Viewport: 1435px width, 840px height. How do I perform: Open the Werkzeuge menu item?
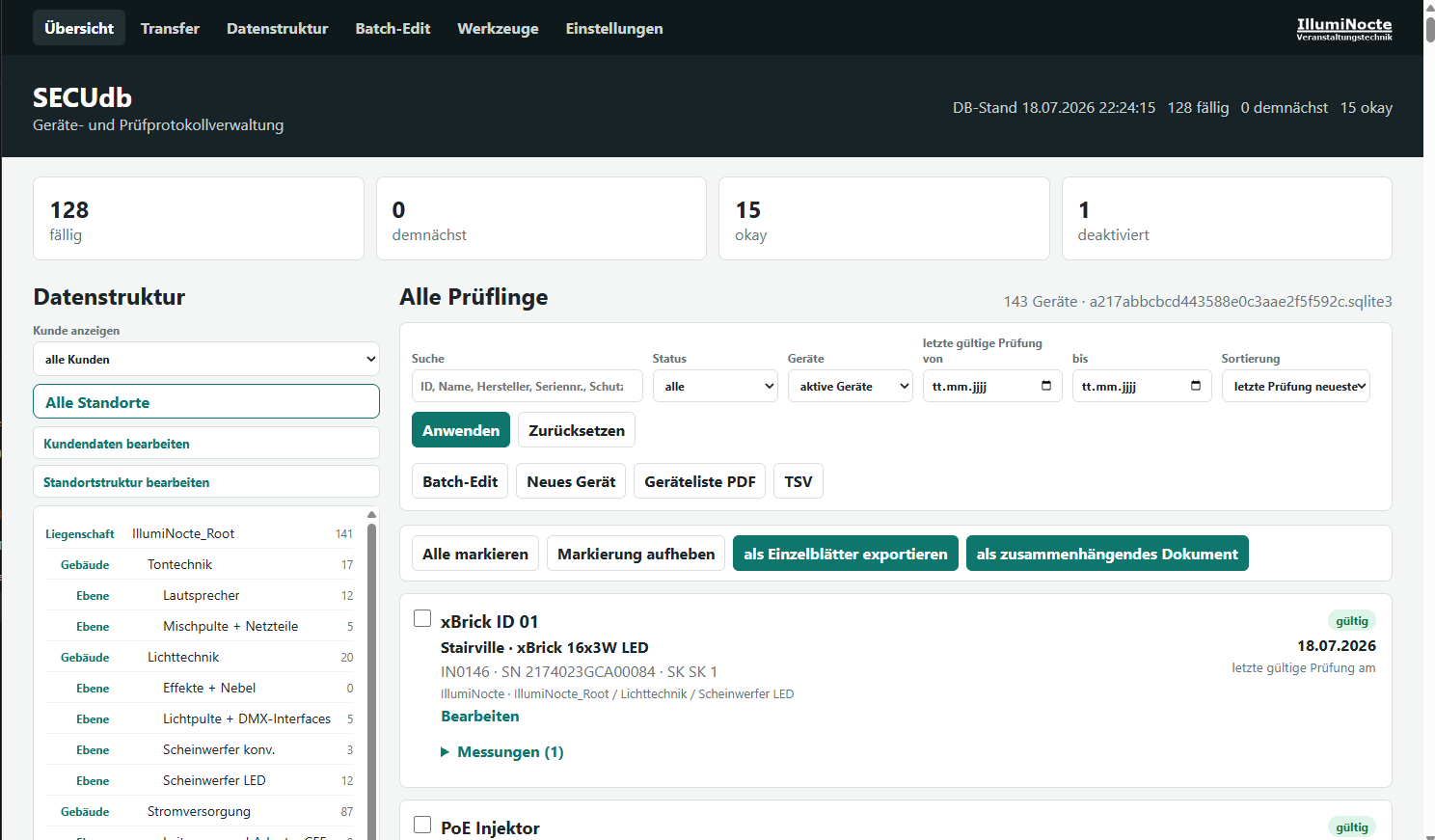tap(498, 28)
